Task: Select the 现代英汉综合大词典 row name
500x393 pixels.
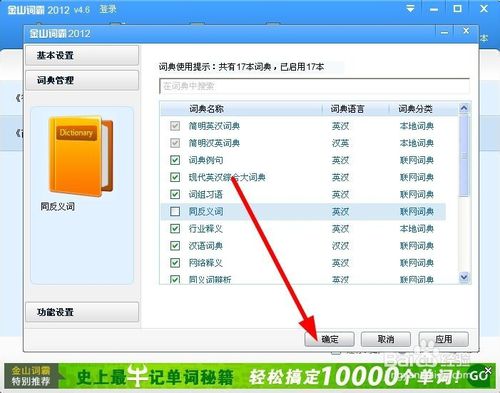Action: click(x=227, y=177)
